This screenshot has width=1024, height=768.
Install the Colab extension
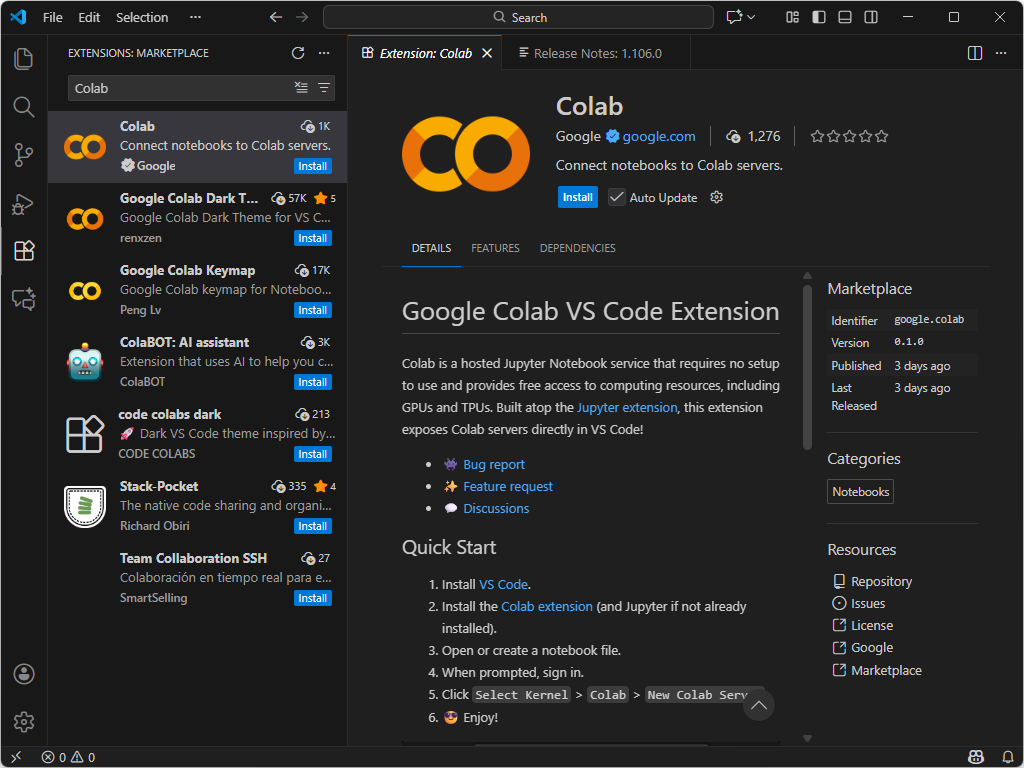click(x=577, y=197)
